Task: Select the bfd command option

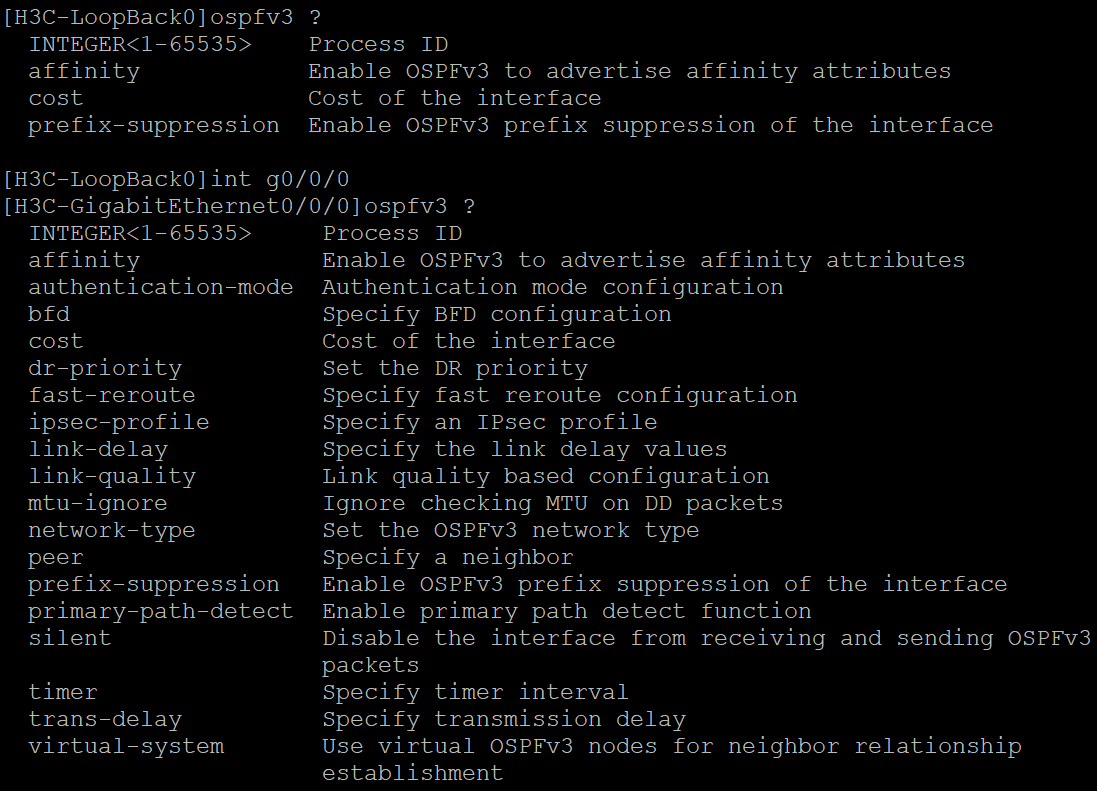Action: pyautogui.click(x=49, y=314)
